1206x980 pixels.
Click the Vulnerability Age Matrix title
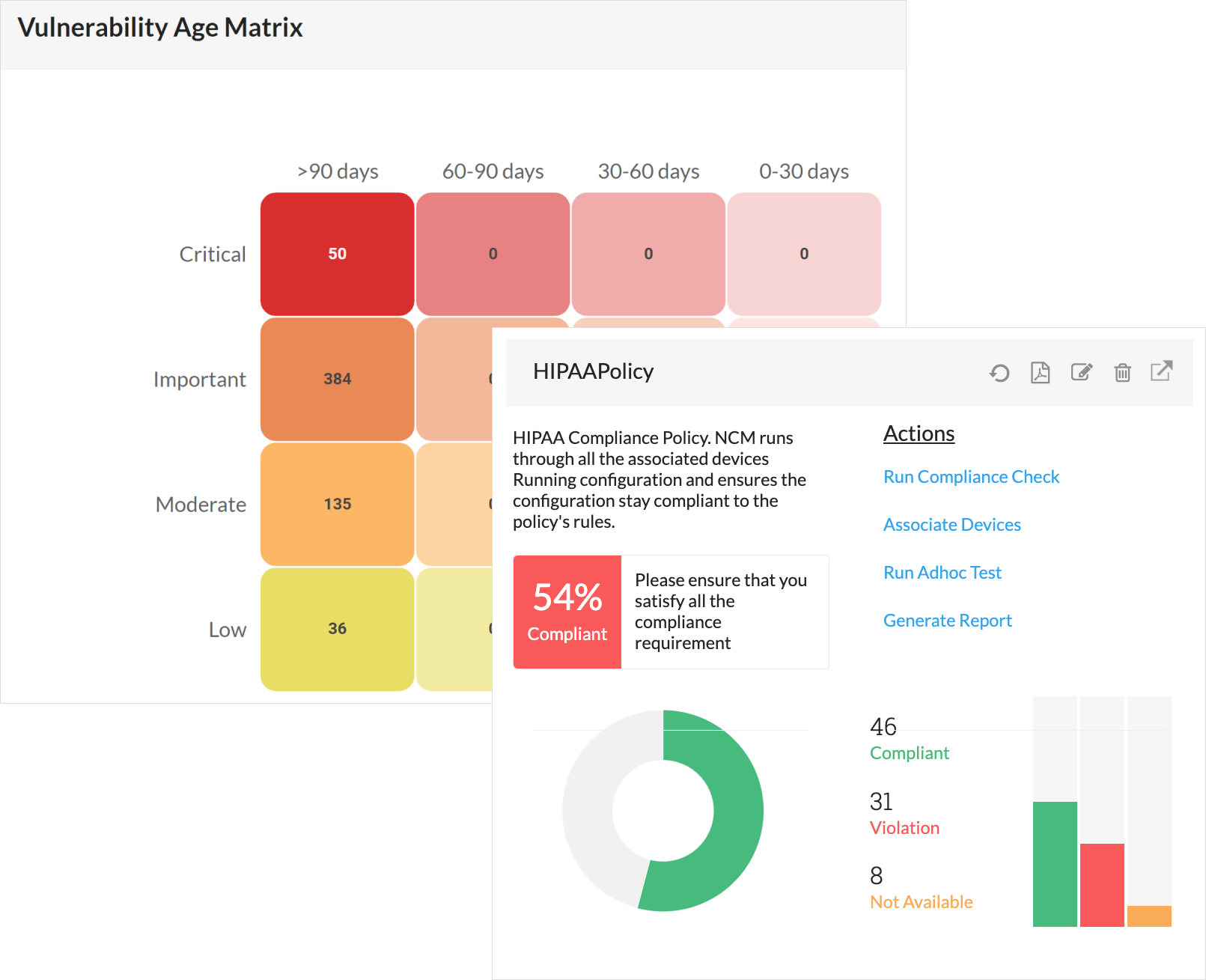click(x=160, y=28)
